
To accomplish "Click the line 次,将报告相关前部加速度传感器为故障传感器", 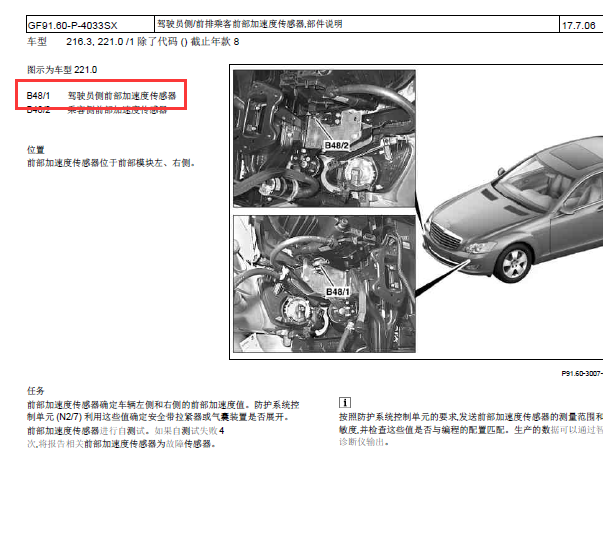I will (121, 444).
